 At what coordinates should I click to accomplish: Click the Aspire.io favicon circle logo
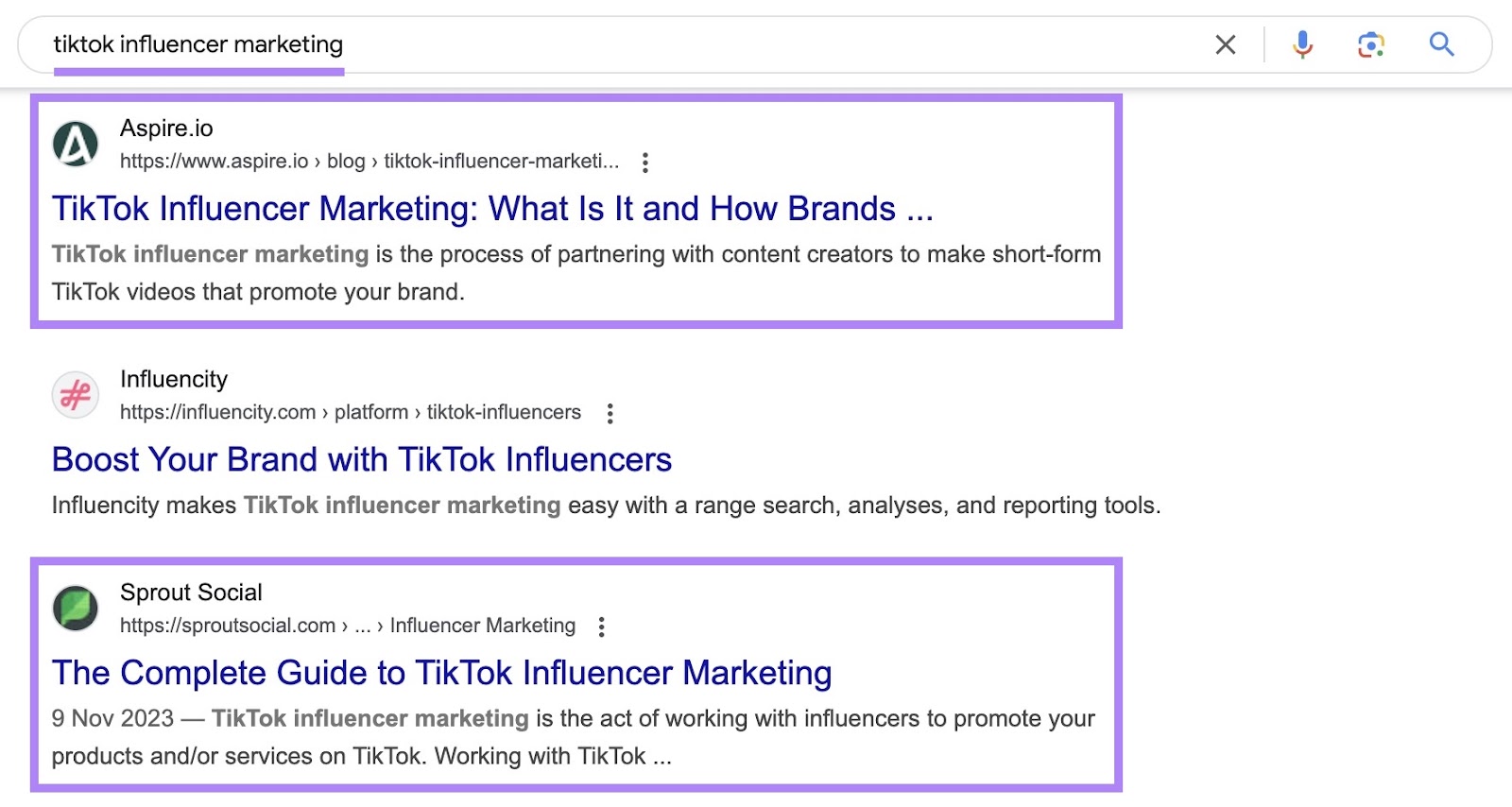[x=77, y=143]
